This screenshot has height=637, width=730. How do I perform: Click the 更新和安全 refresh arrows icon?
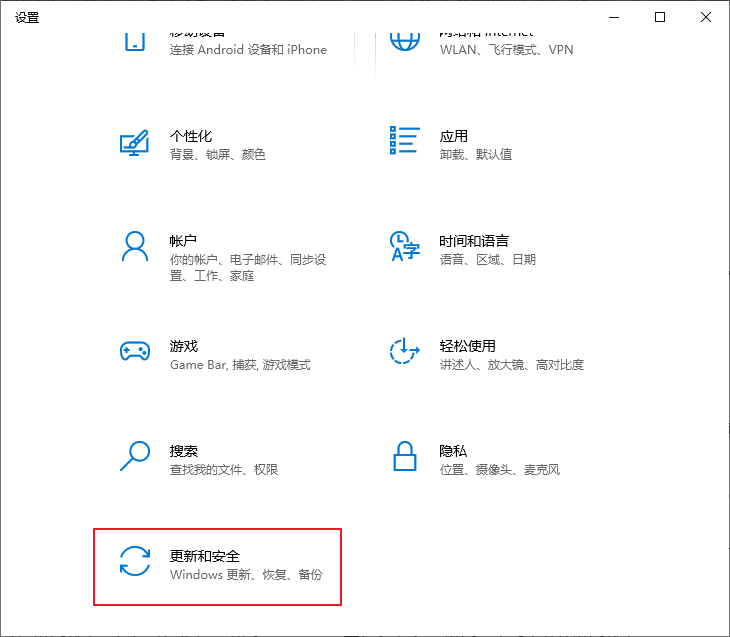[135, 561]
